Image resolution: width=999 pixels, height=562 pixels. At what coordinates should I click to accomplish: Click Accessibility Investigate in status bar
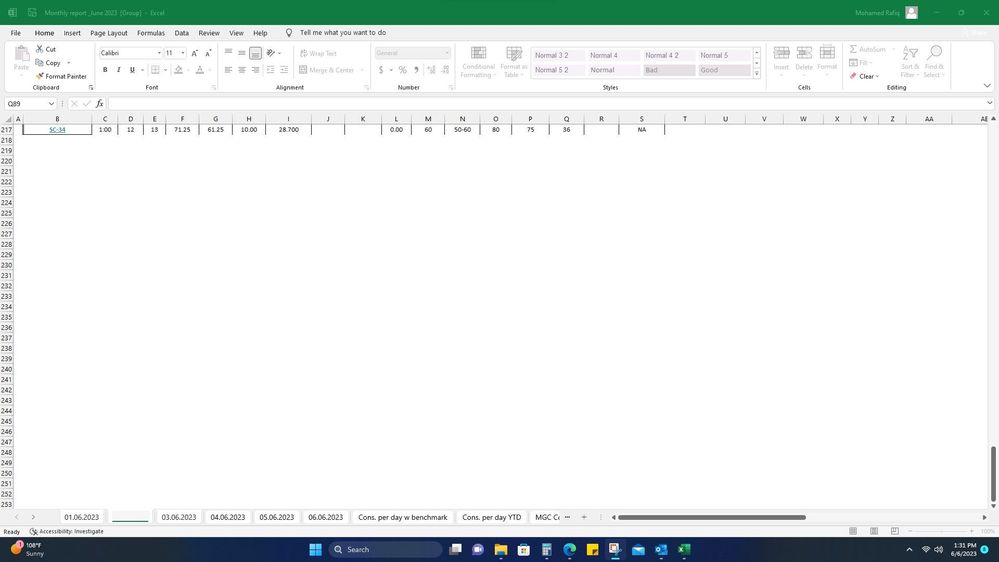(x=66, y=531)
